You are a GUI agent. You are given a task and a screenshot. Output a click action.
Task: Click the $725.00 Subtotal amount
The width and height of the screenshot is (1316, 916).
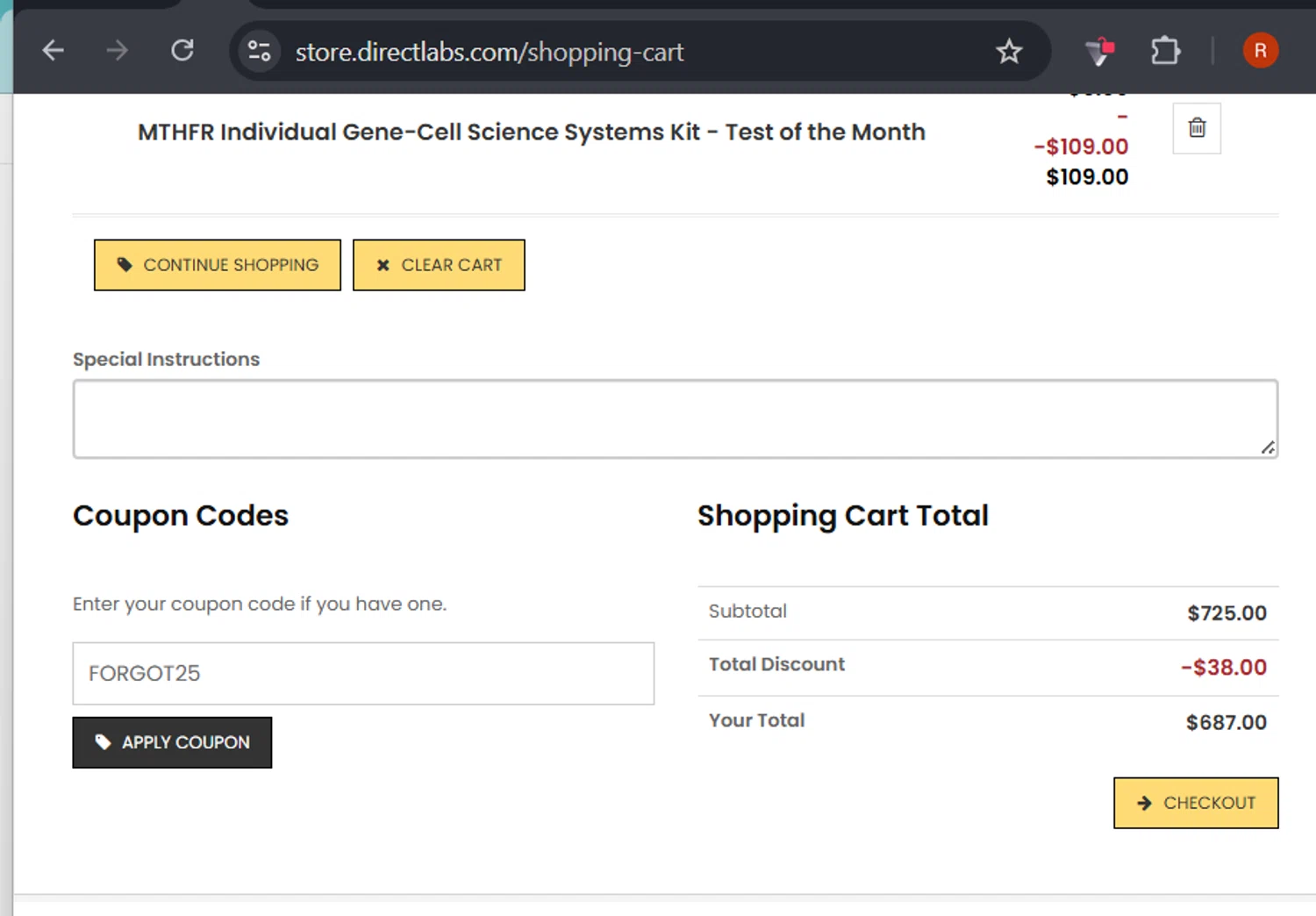[1227, 613]
